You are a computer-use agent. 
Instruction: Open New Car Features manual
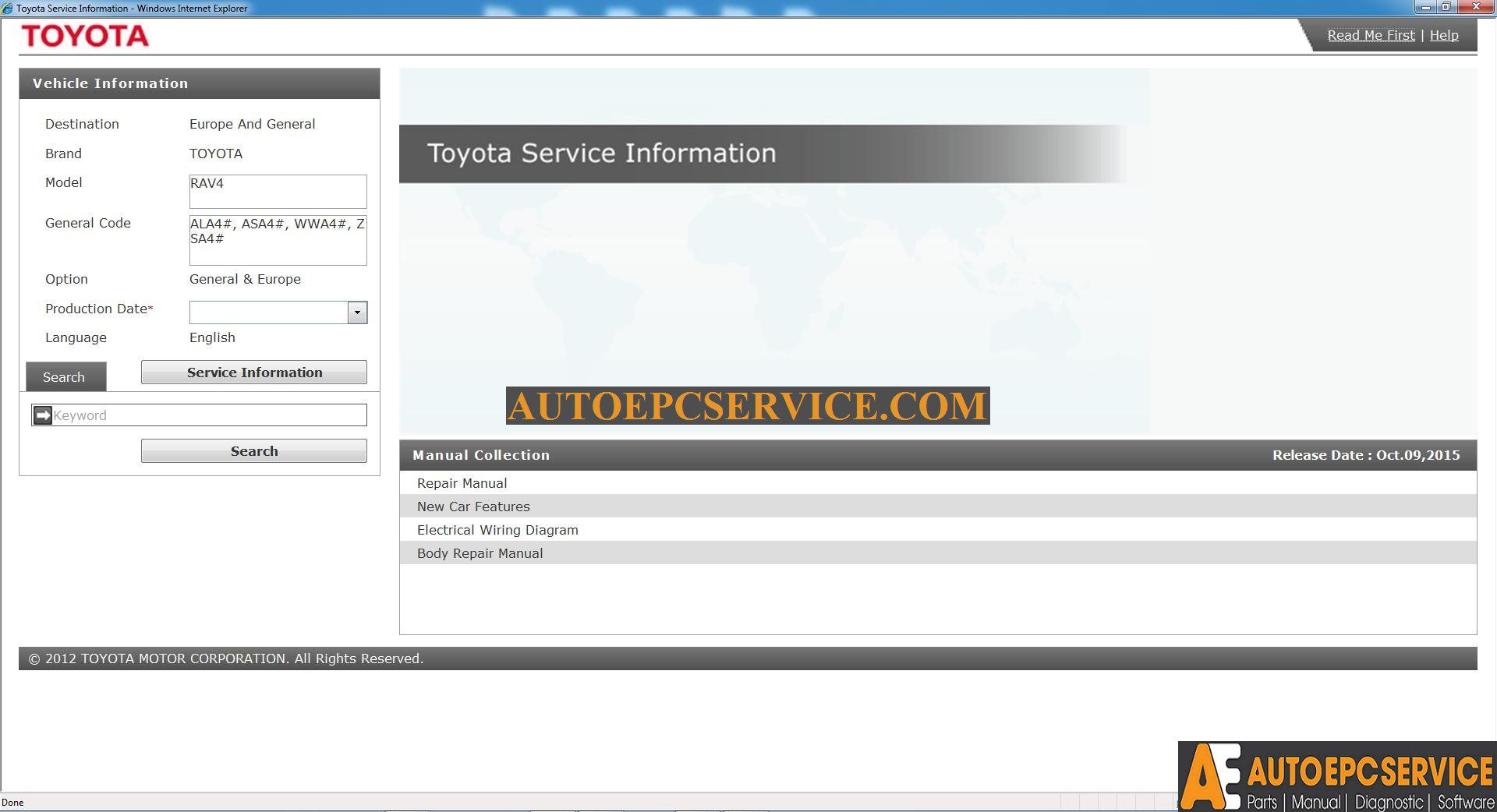point(938,507)
